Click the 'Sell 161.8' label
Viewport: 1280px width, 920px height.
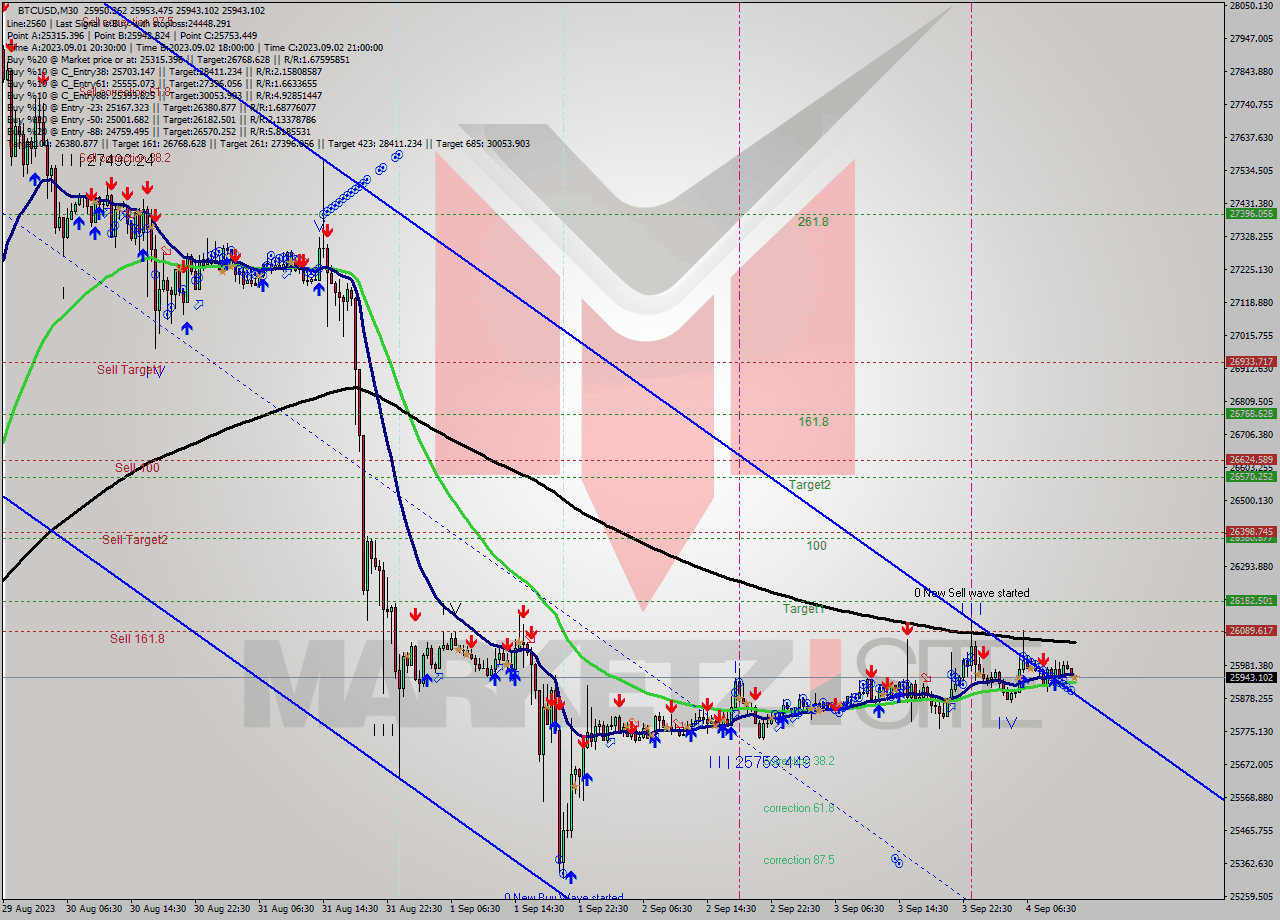click(137, 638)
